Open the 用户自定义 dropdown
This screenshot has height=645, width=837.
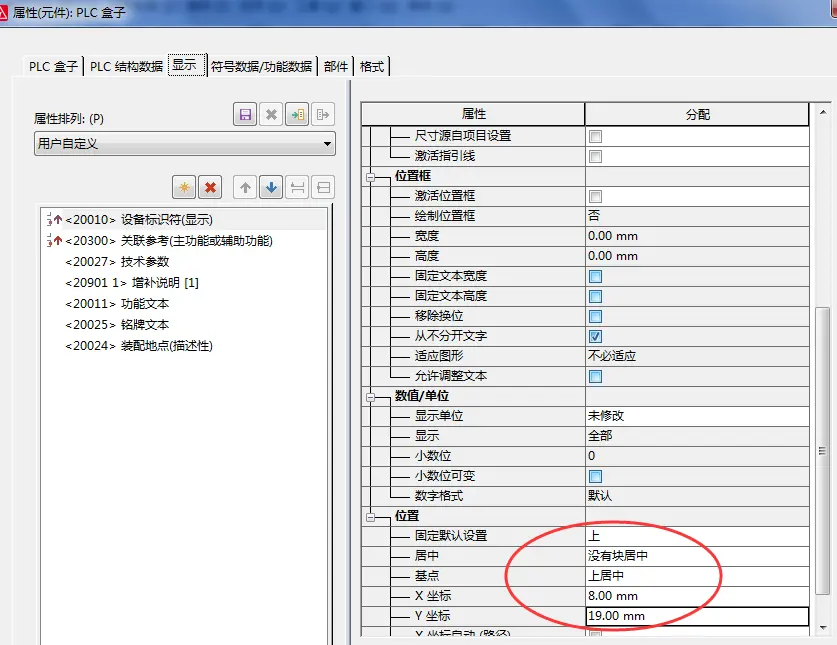point(185,144)
